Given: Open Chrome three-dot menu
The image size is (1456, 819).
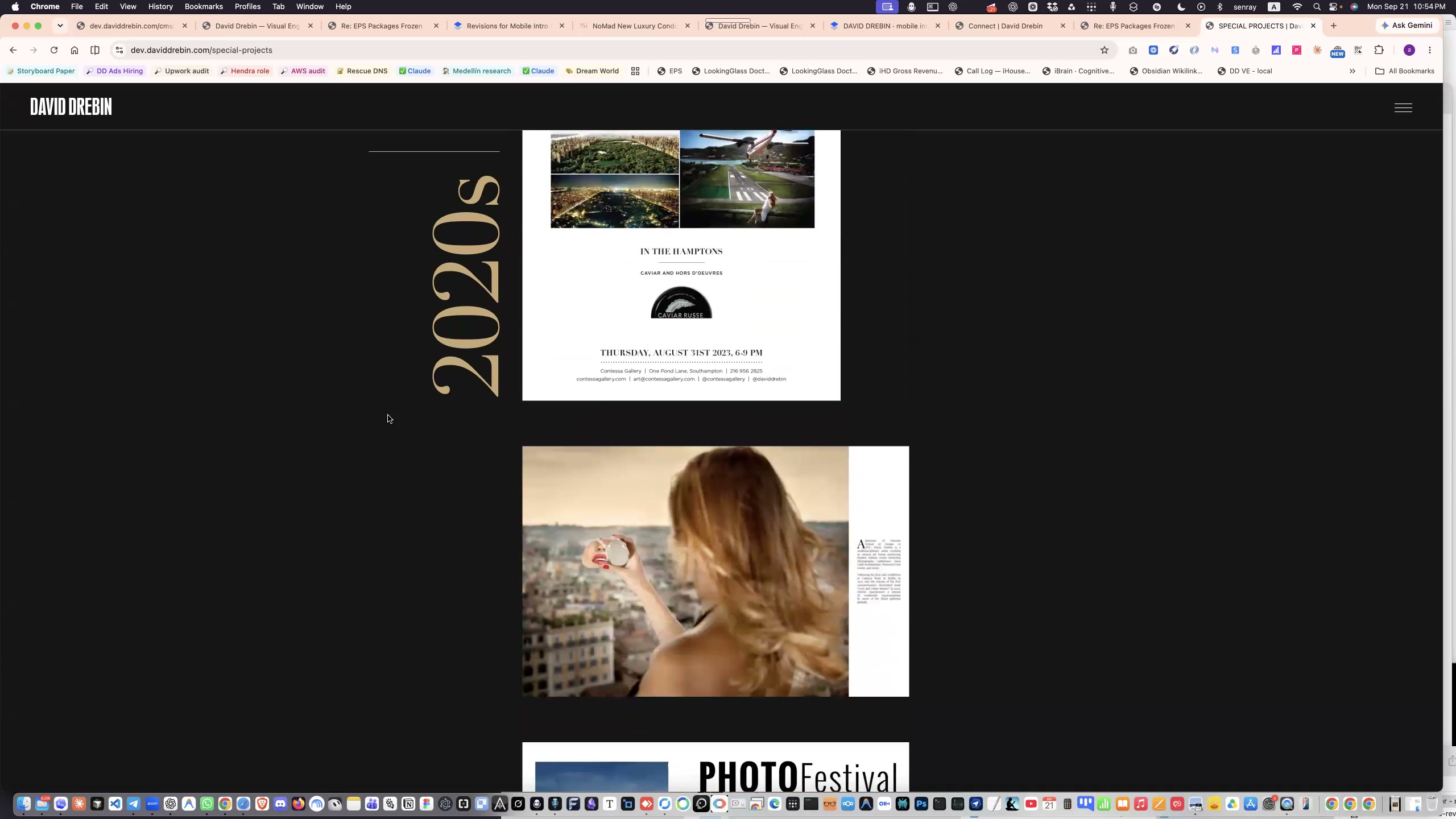Looking at the screenshot, I should pyautogui.click(x=1430, y=50).
